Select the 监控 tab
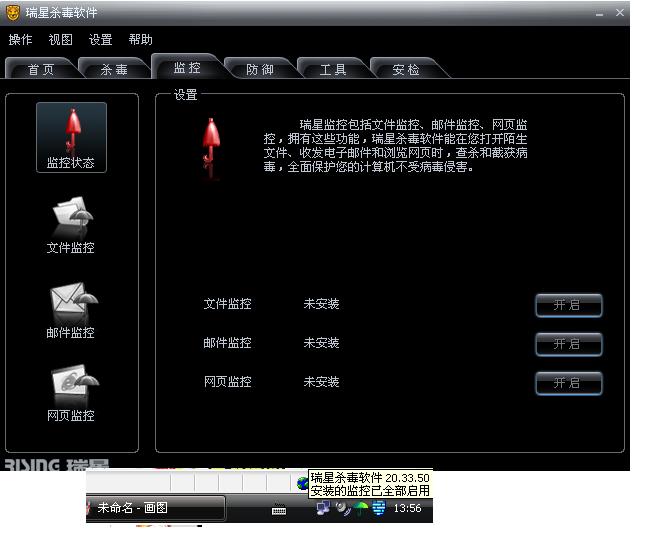 pyautogui.click(x=187, y=67)
